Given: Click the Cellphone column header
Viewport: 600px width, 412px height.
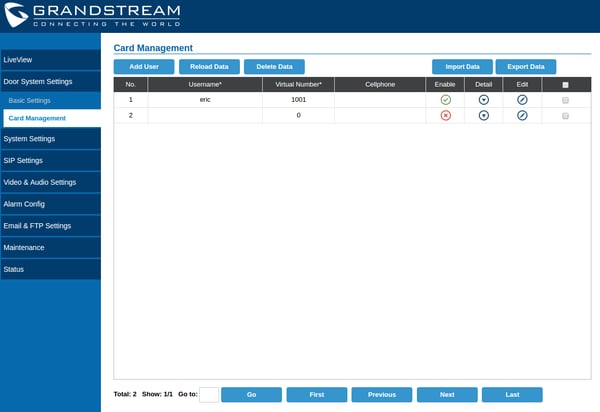Looking at the screenshot, I should (x=380, y=85).
